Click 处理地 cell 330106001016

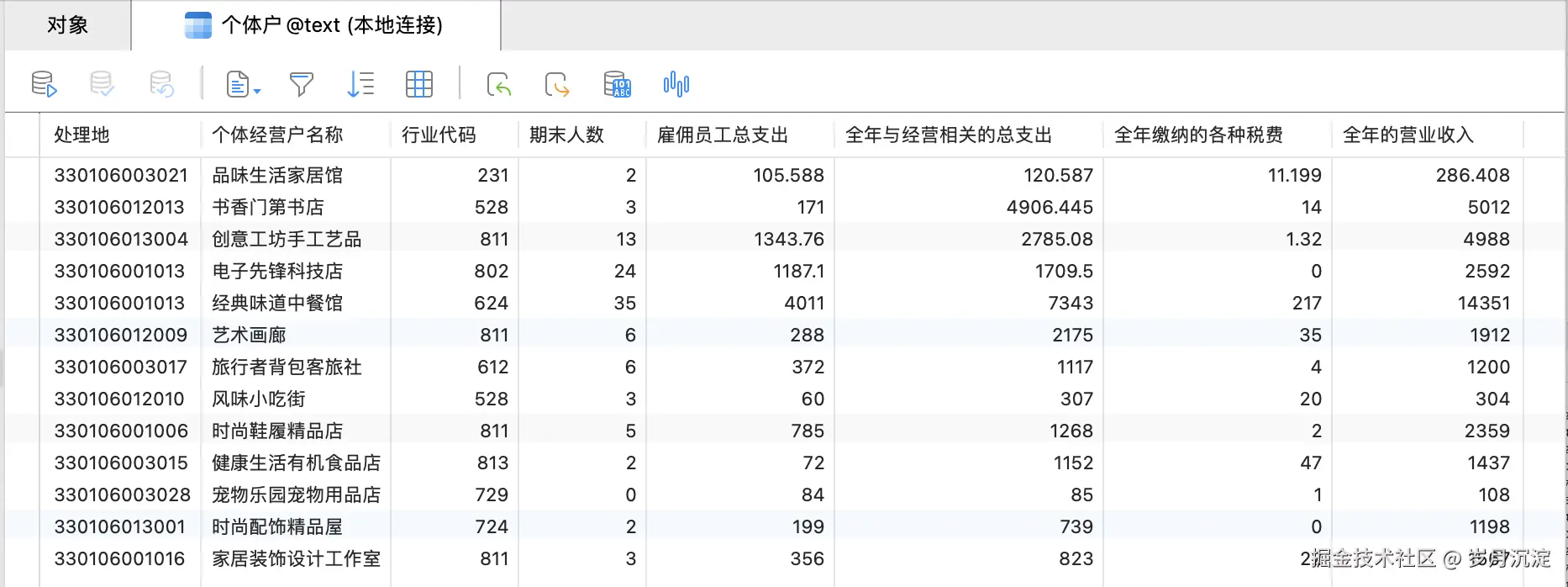tap(119, 558)
